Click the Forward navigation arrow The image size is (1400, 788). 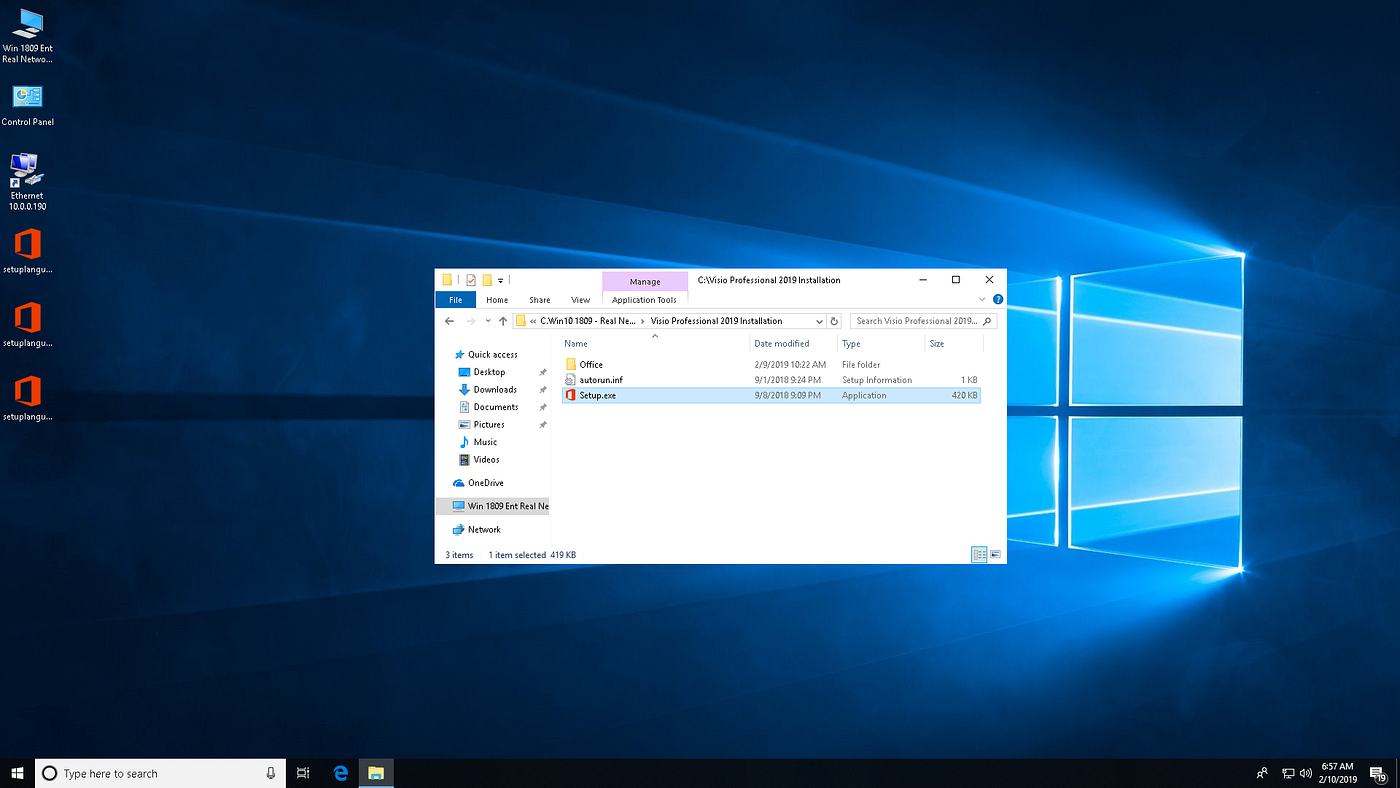(x=471, y=321)
